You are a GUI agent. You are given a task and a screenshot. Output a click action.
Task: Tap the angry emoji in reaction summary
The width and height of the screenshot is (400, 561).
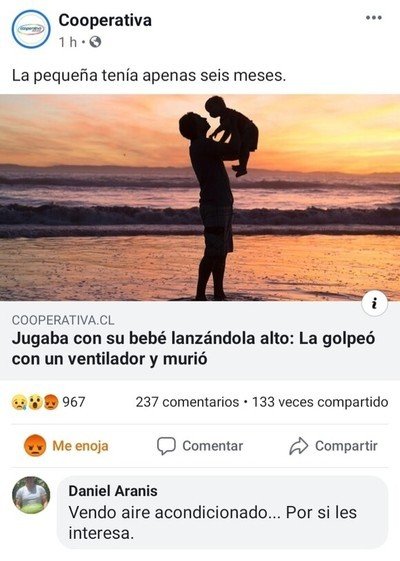click(x=51, y=402)
